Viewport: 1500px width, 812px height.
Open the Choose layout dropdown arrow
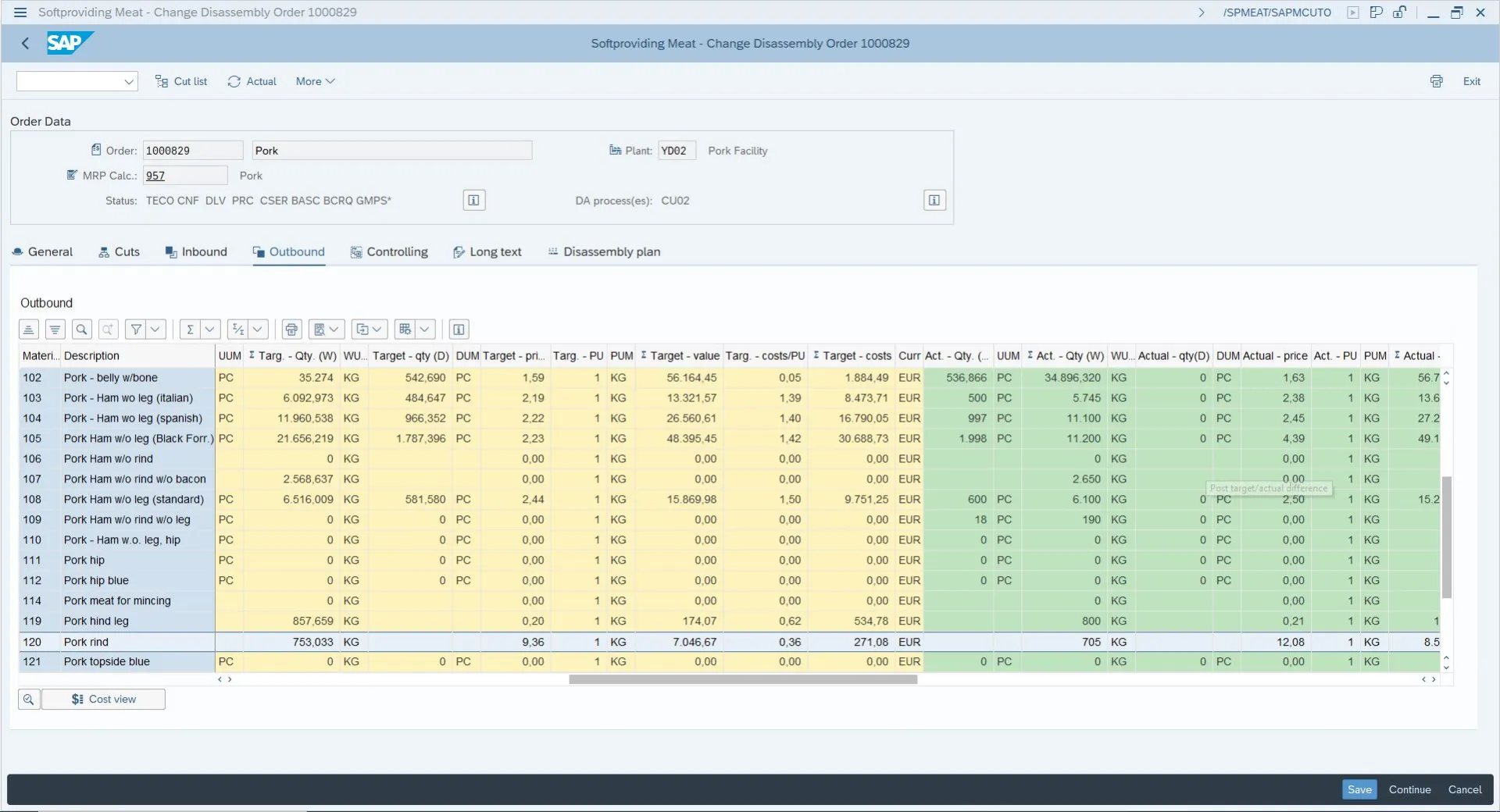[425, 329]
